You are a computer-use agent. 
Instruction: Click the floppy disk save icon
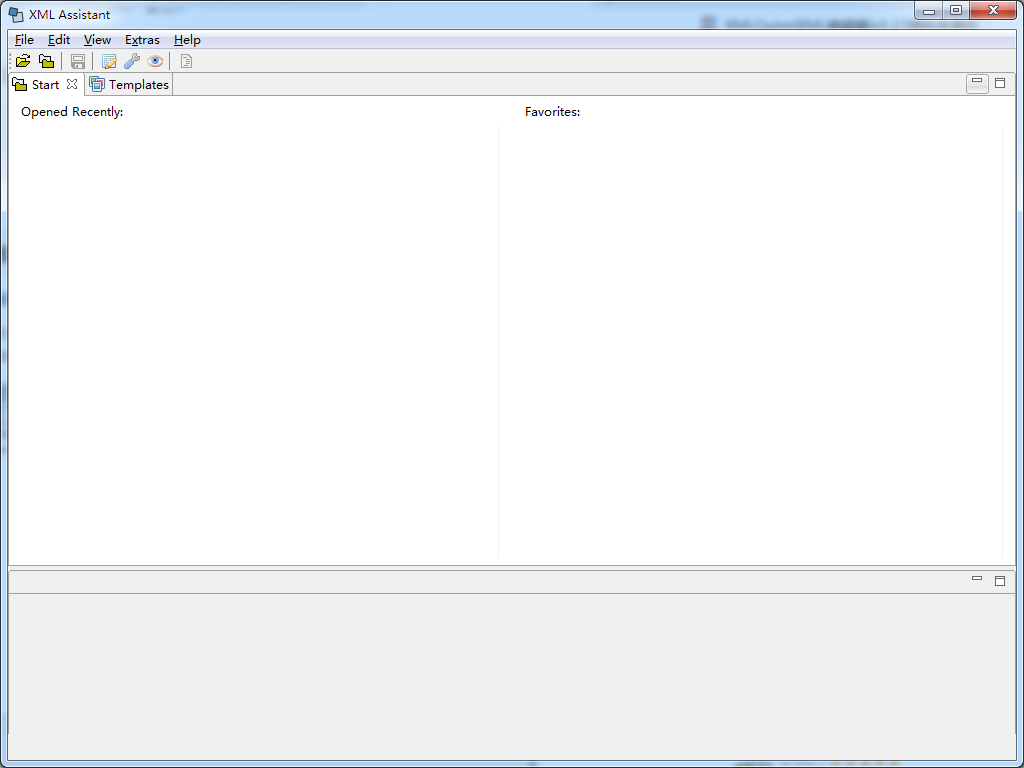78,61
